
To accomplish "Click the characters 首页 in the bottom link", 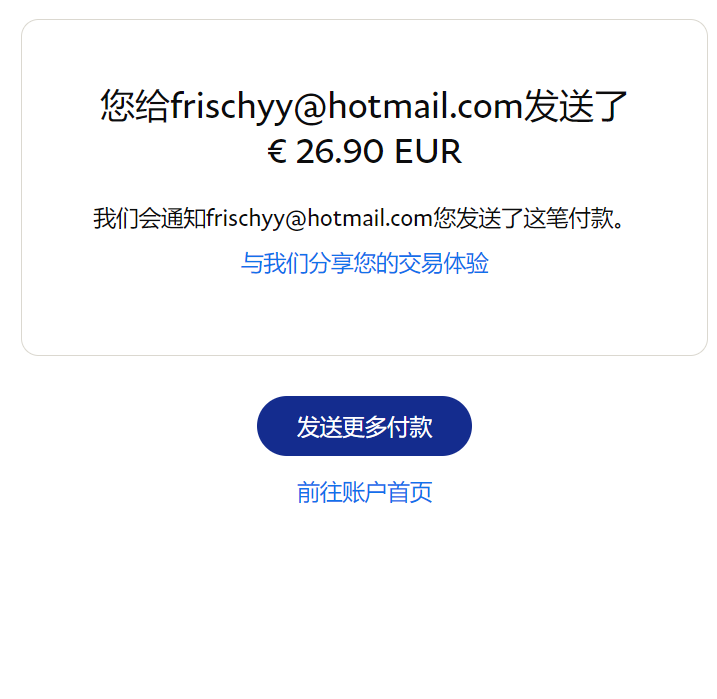I will 410,492.
